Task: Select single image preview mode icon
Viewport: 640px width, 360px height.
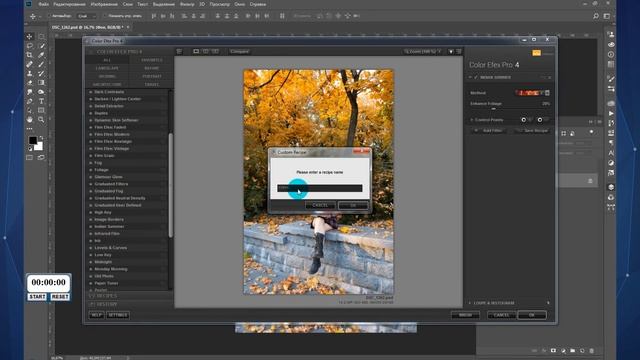Action: pos(196,51)
